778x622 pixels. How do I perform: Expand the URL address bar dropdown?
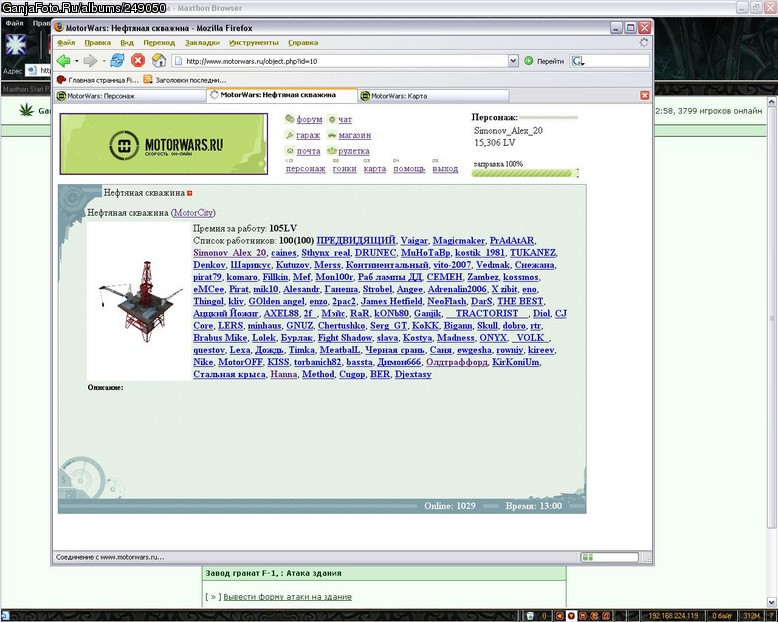click(x=513, y=61)
